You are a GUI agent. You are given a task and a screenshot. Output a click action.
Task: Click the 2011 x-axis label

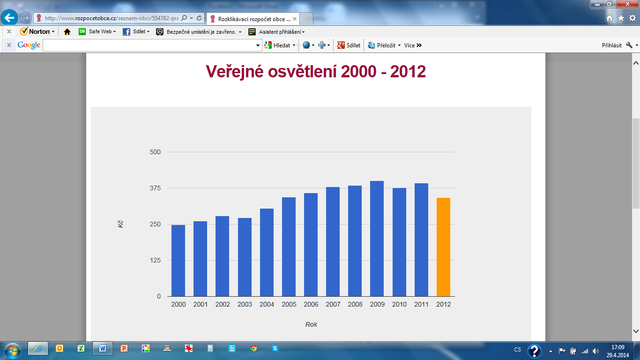point(421,304)
